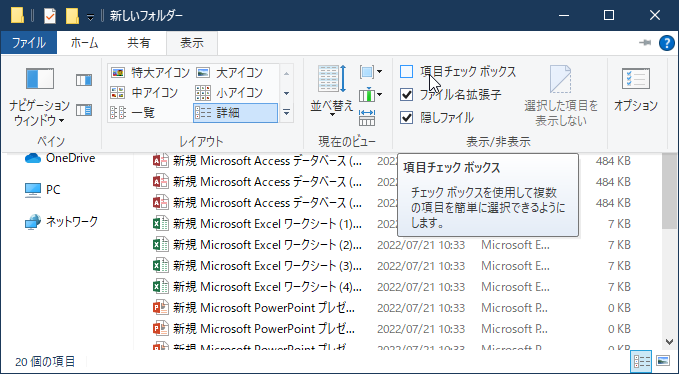Click the file list vertical scrollbar thumb

click(x=669, y=190)
